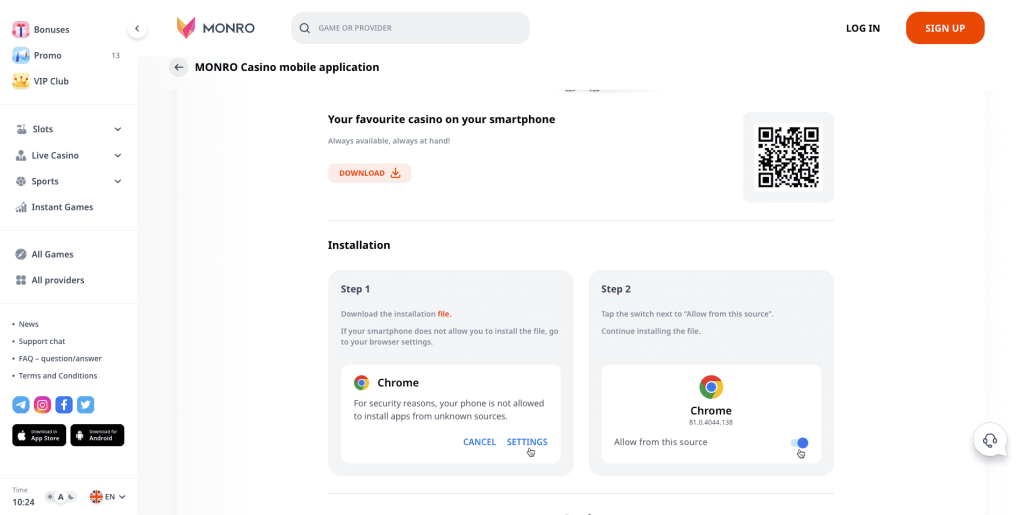This screenshot has width=1024, height=515.
Task: Switch theme to dark moon mode
Action: pyautogui.click(x=72, y=497)
